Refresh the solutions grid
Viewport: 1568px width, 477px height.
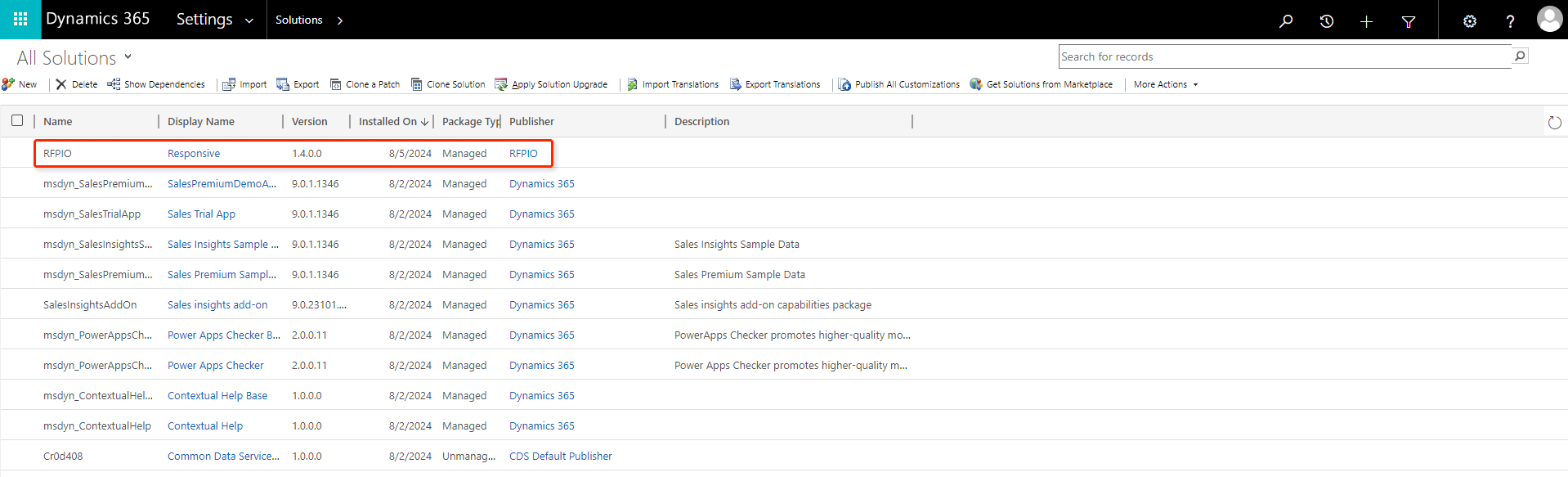pos(1554,123)
